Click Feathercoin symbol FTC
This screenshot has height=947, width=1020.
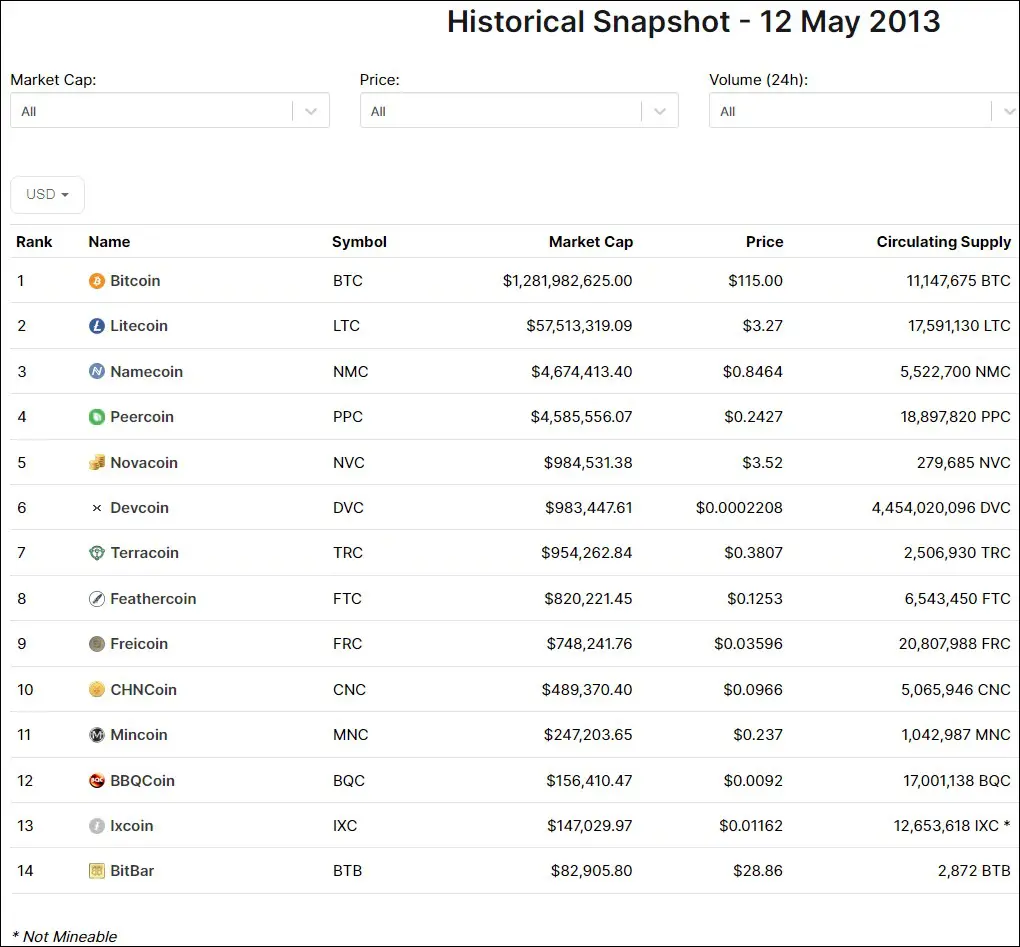(347, 598)
